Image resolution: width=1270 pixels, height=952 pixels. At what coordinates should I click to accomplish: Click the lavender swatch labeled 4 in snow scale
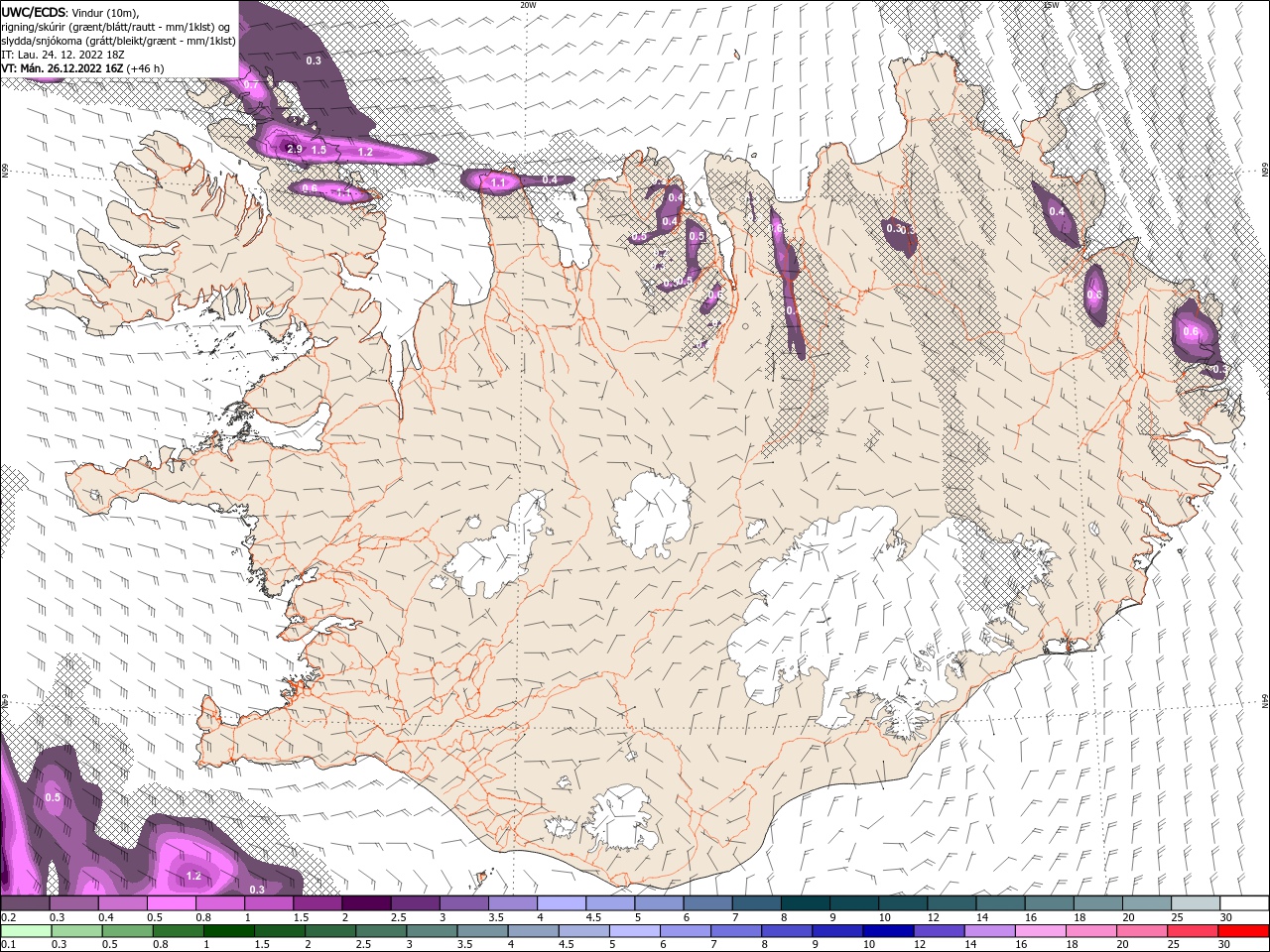561,904
